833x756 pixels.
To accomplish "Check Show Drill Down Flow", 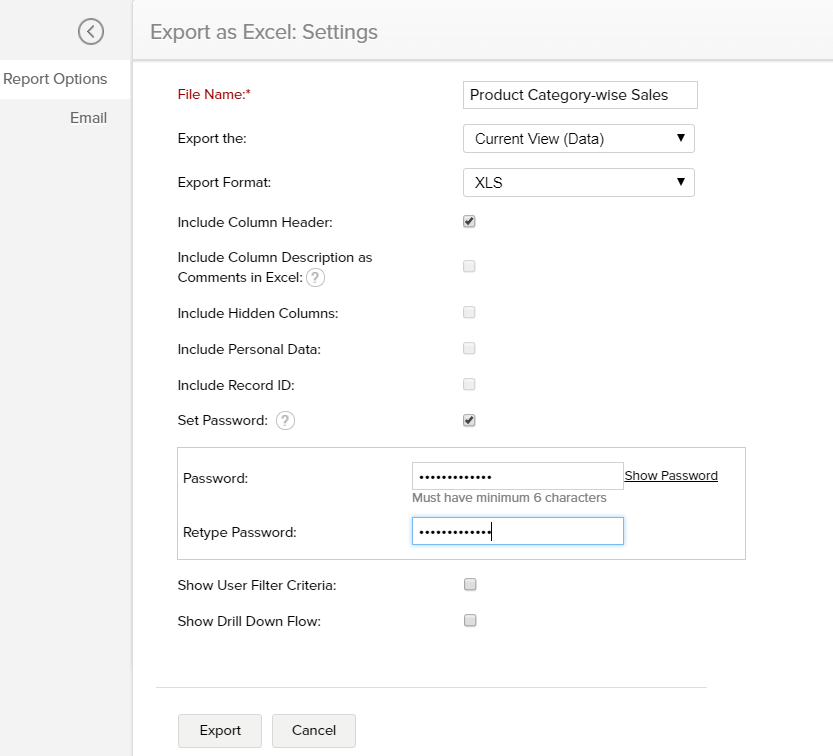I will [x=470, y=620].
